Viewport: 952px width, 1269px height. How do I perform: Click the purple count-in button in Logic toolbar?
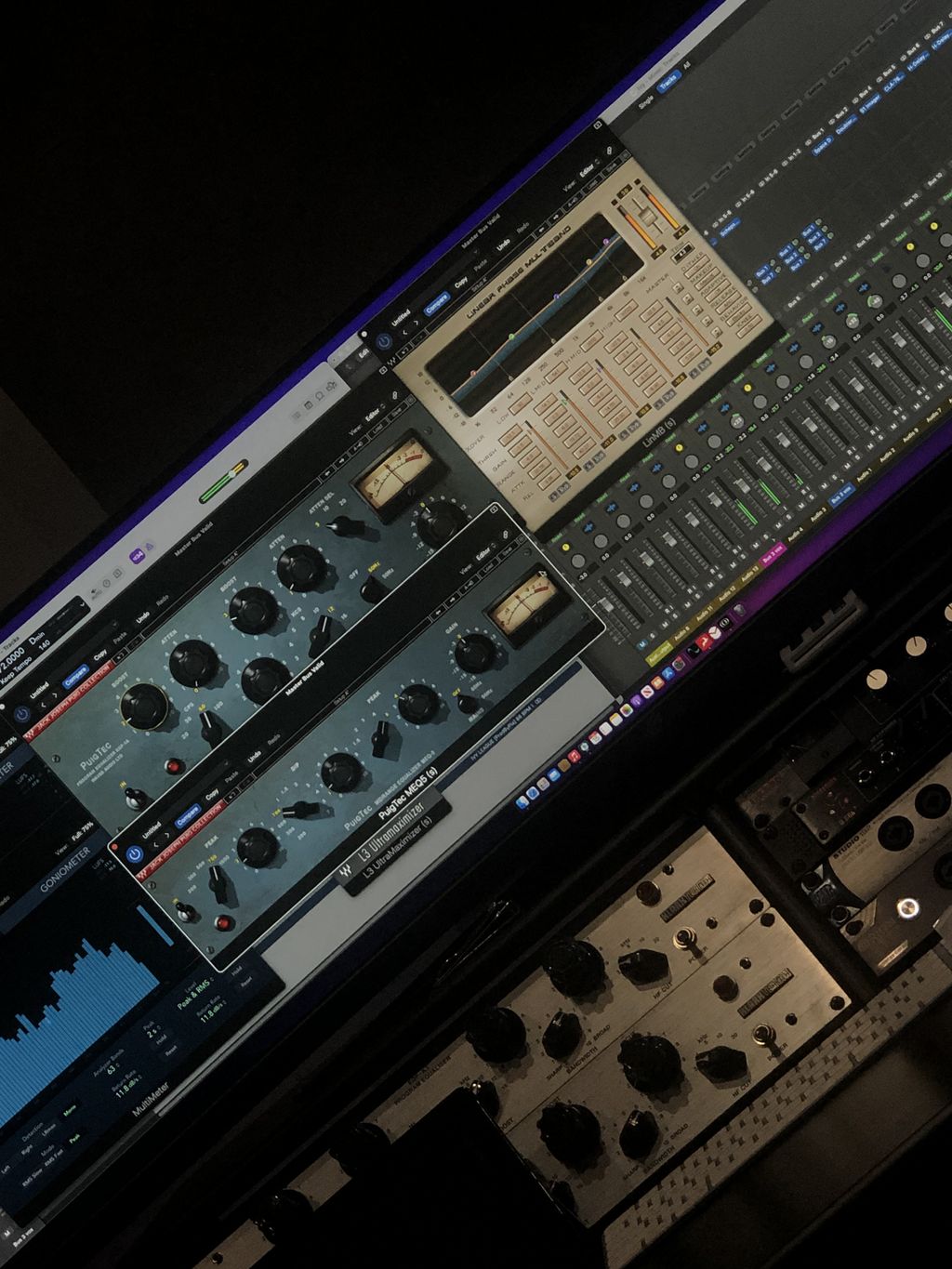click(137, 555)
